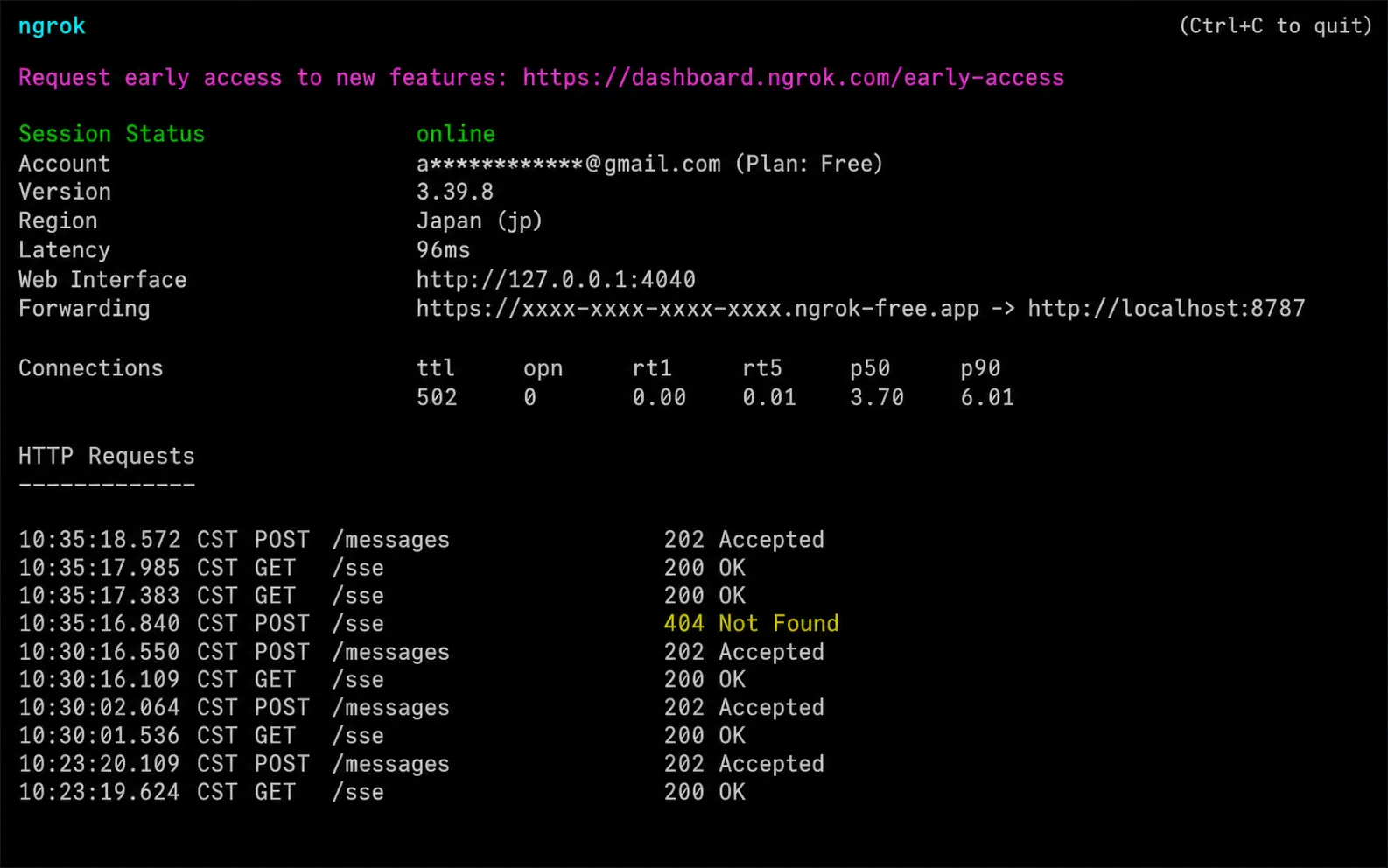Click the timestamp 10:30:16.109
Screen dimensions: 1388x868
point(100,680)
